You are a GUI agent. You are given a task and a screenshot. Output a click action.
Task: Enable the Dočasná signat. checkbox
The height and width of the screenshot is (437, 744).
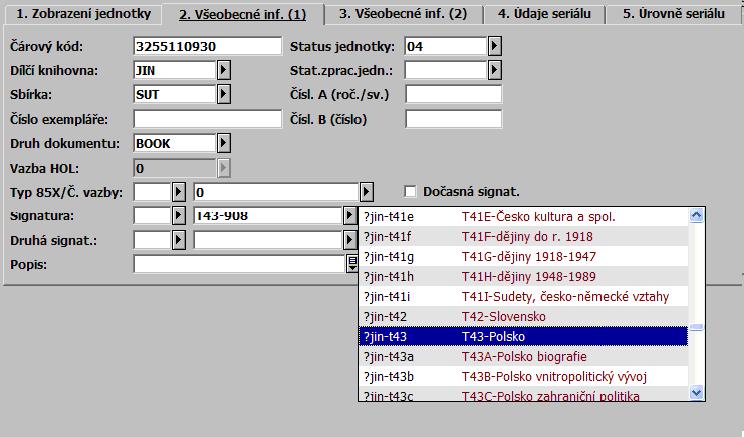click(x=410, y=192)
